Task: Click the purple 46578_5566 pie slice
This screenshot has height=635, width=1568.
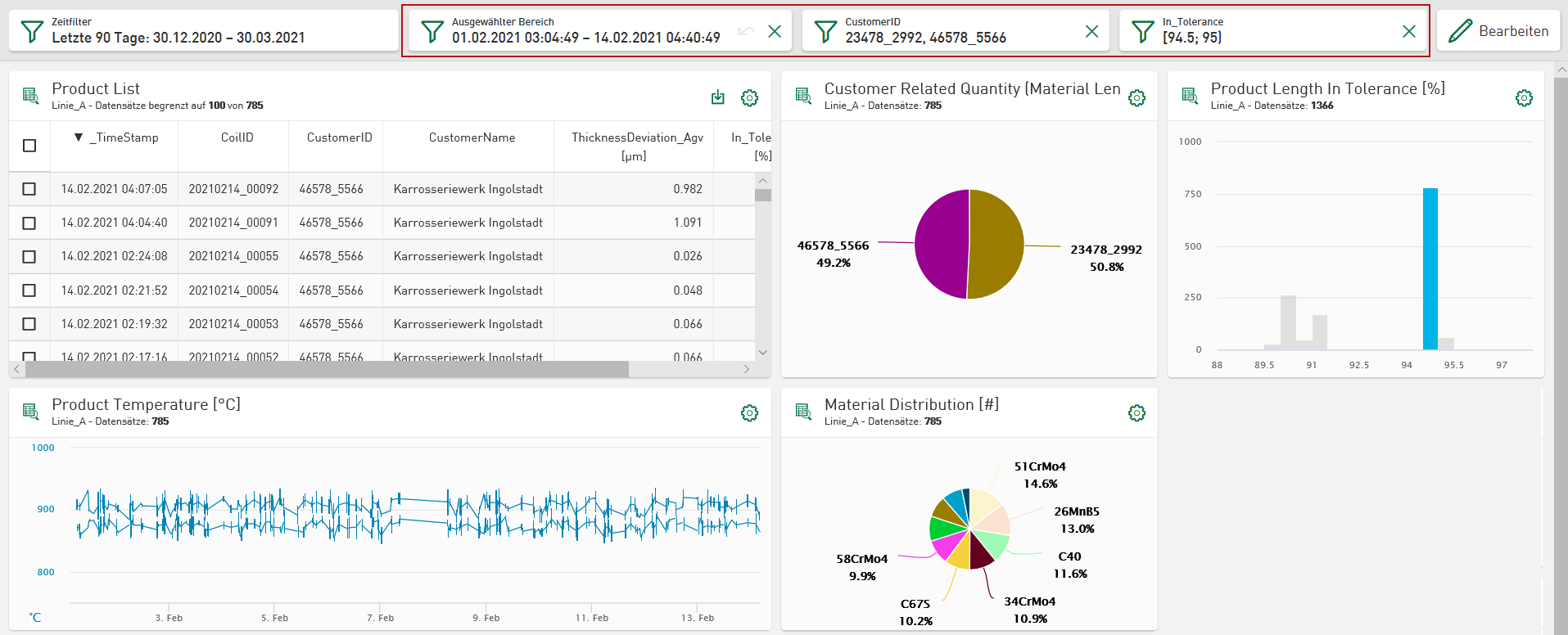Action: coord(942,244)
